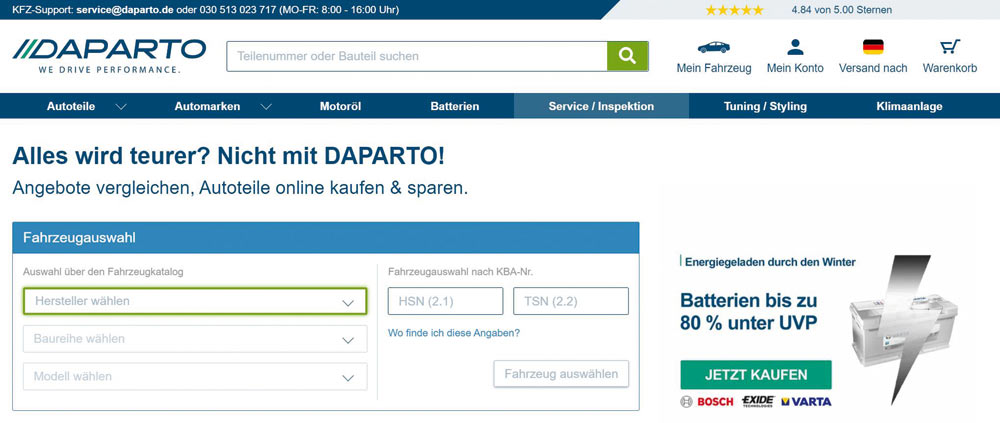The image size is (1000, 423).
Task: Focus the TSN (2.2) input field
Action: 571,301
